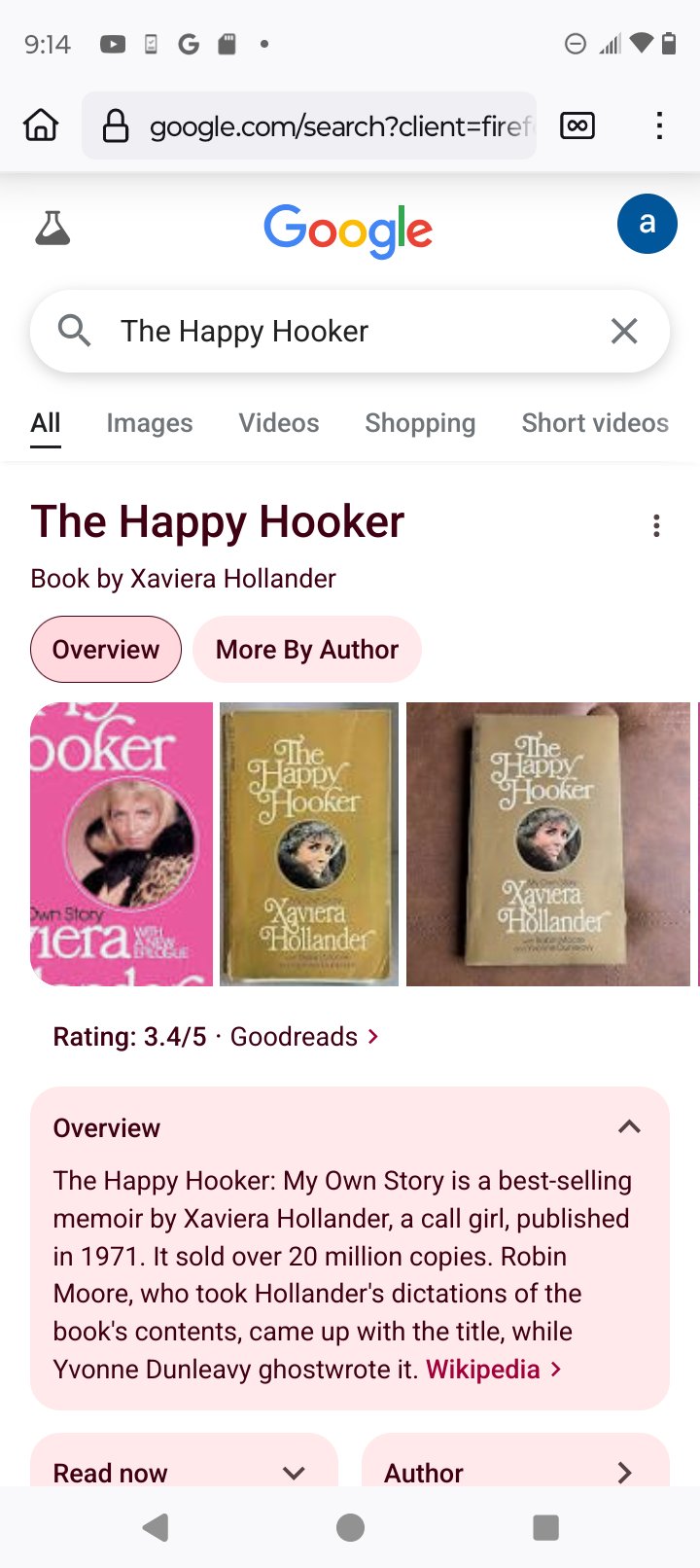The image size is (700, 1568).
Task: Switch to the Images tab
Action: (x=150, y=423)
